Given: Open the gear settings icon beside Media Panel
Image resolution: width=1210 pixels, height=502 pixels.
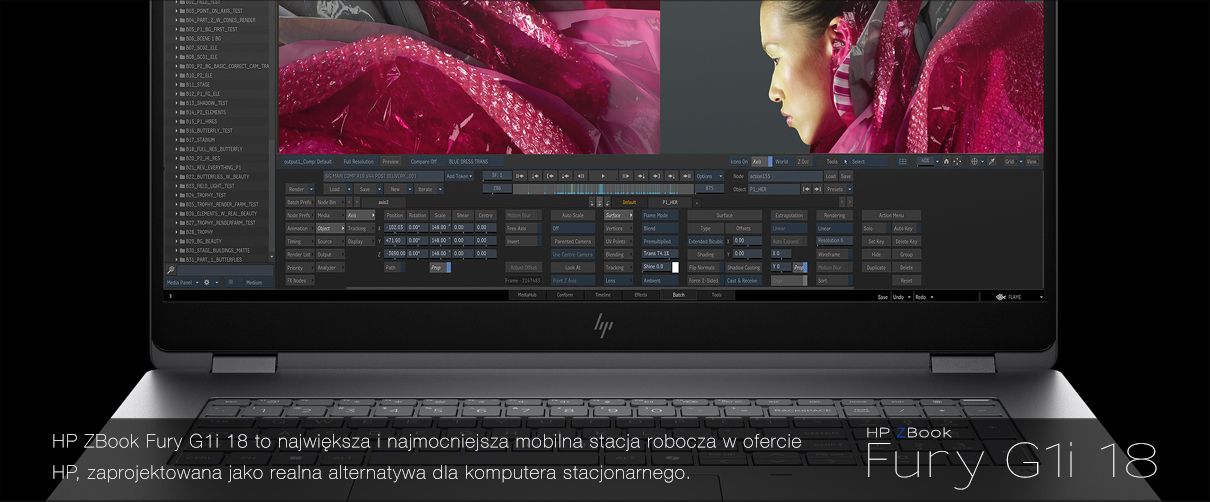Looking at the screenshot, I should coord(207,283).
